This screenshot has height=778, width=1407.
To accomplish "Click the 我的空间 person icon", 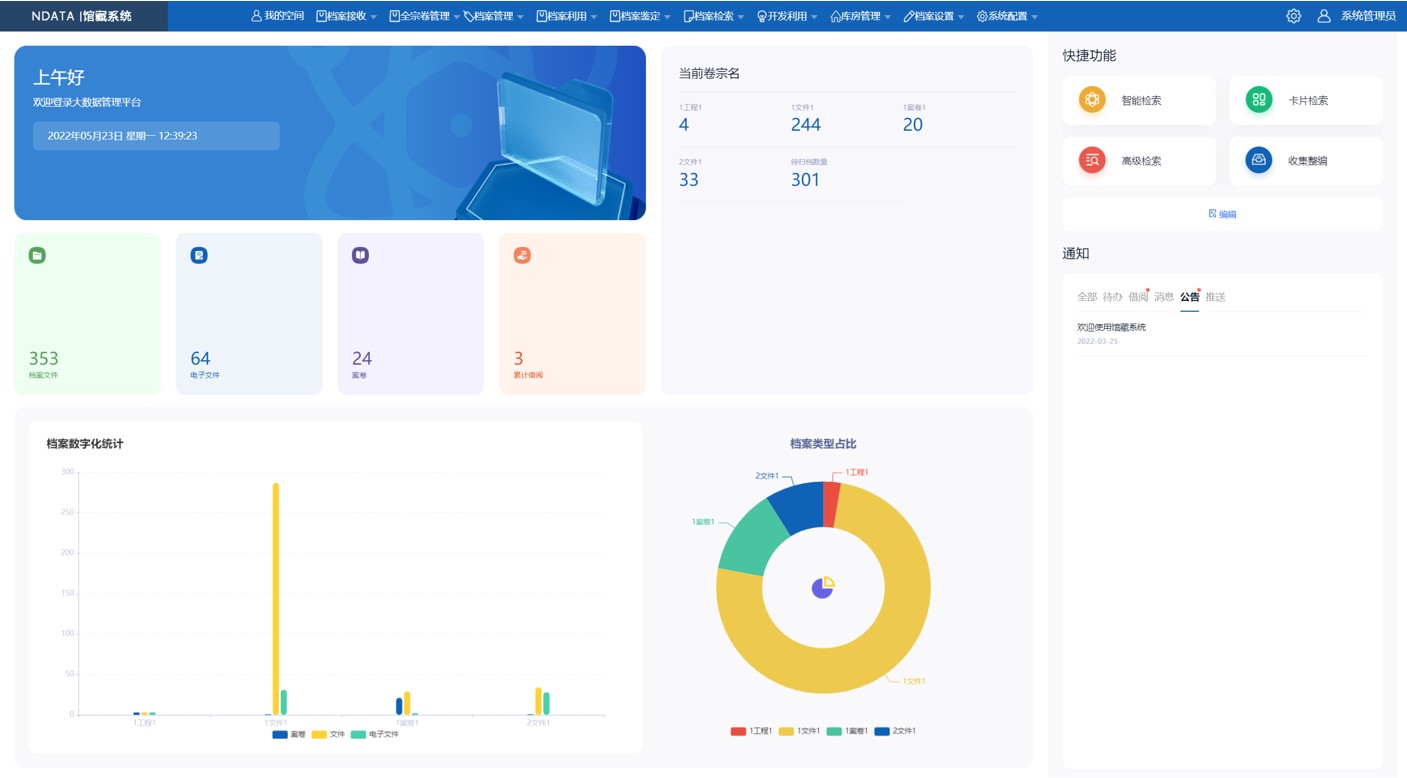I will 256,16.
